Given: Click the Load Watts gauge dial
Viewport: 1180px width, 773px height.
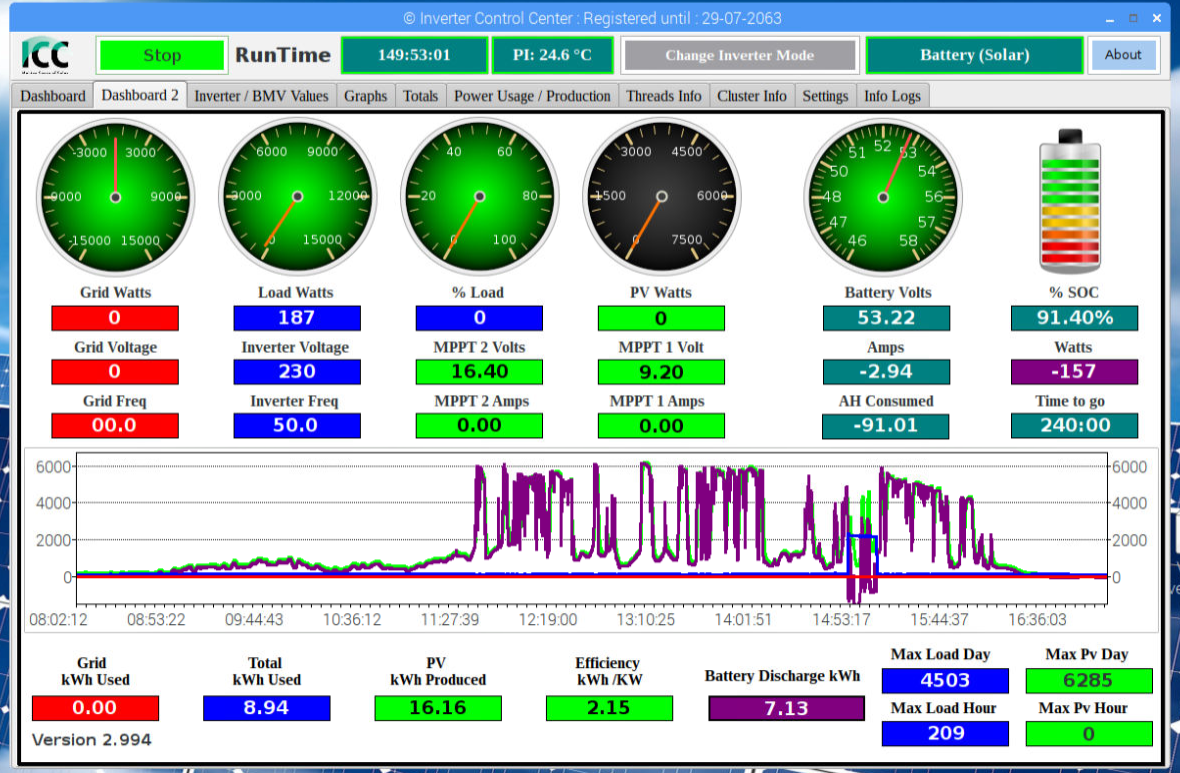Looking at the screenshot, I should coord(297,197).
